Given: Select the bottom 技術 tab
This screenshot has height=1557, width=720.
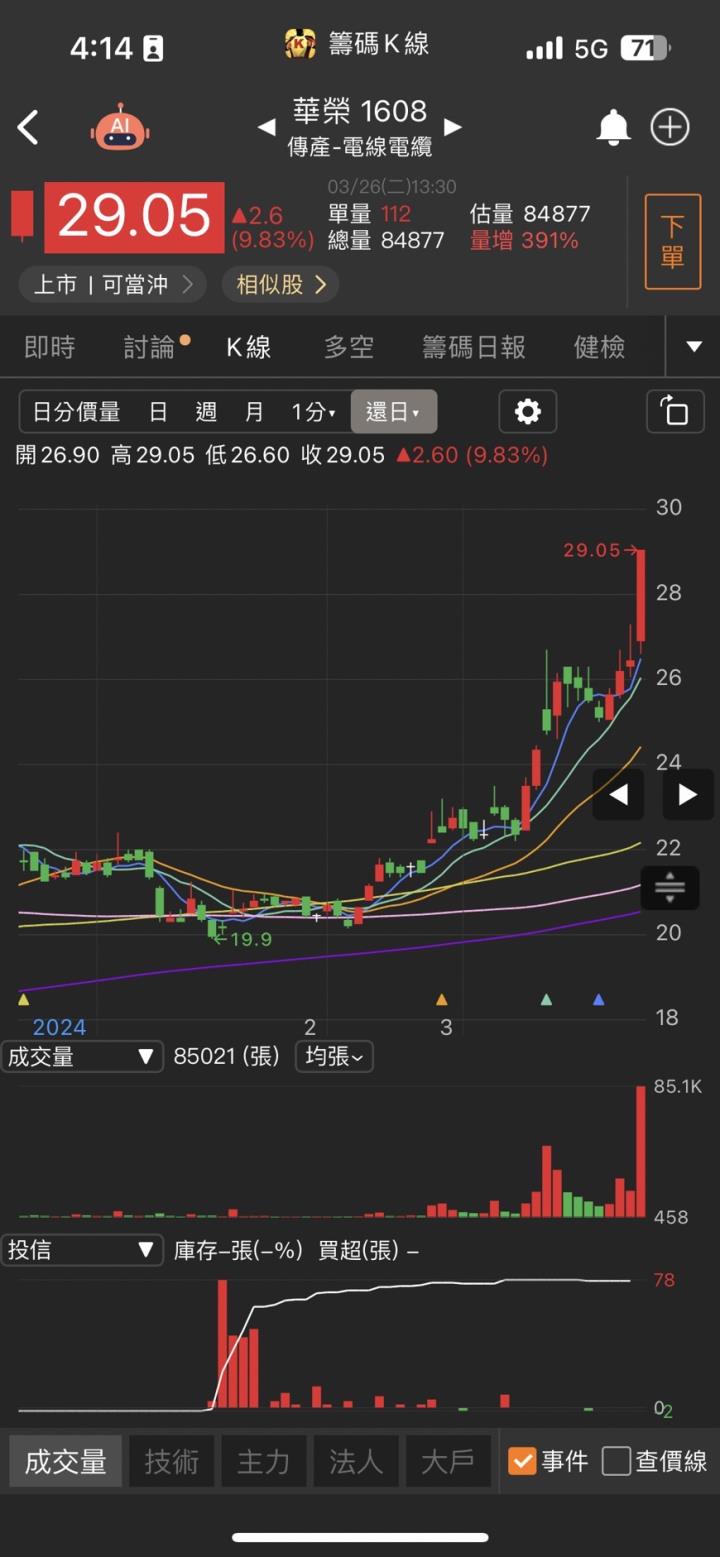Looking at the screenshot, I should point(172,1461).
